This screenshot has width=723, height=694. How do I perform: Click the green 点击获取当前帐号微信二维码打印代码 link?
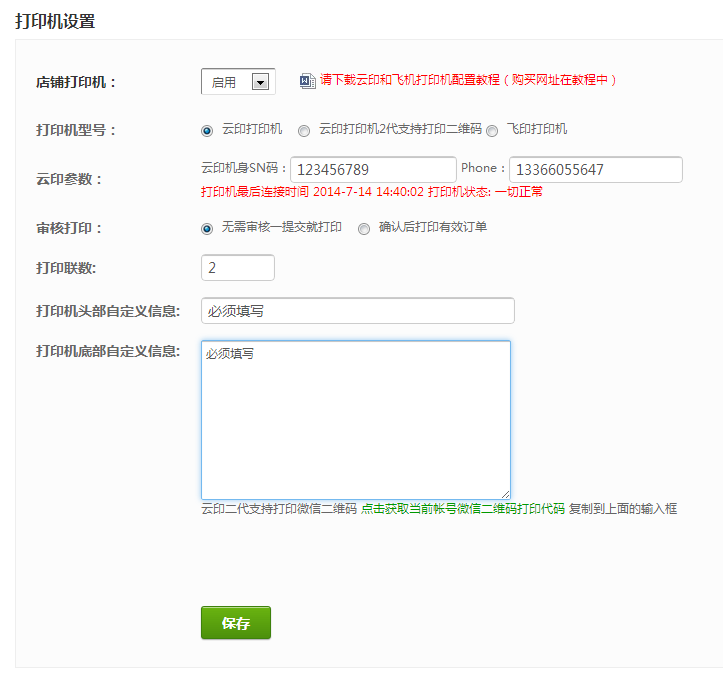pos(462,509)
